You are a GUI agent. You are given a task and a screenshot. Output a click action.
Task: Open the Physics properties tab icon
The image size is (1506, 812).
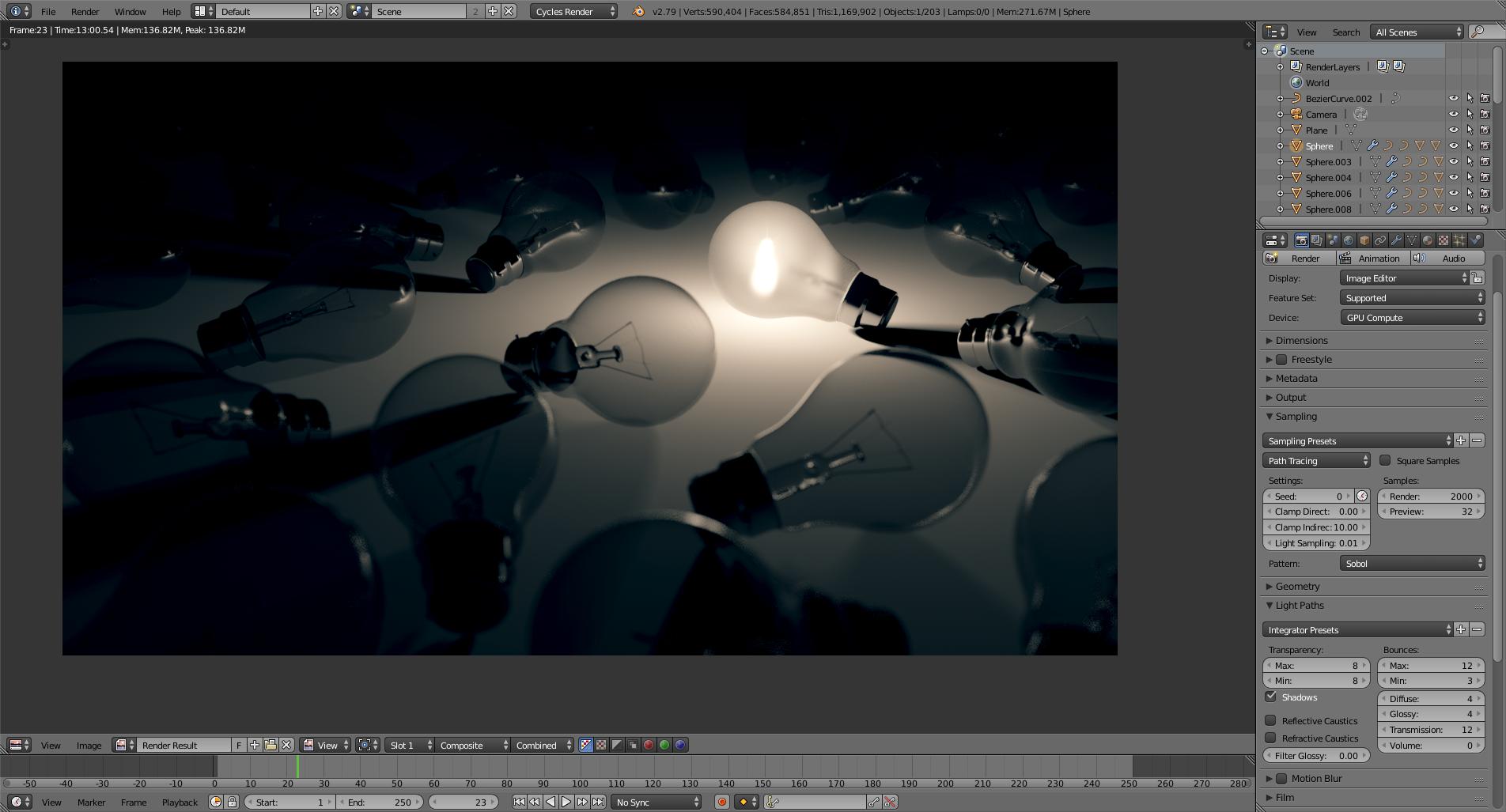click(x=1475, y=240)
